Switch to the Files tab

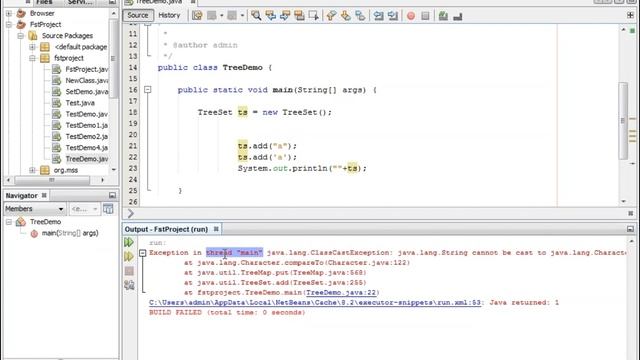pyautogui.click(x=44, y=2)
